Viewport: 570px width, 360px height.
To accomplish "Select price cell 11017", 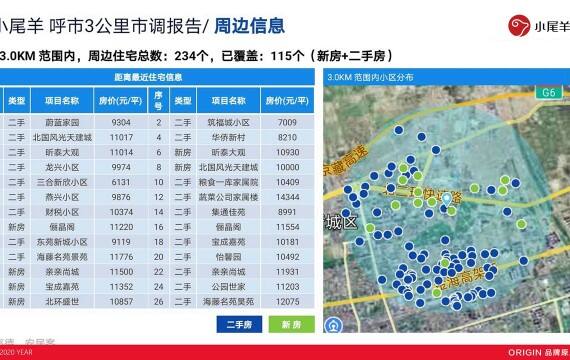I will (x=121, y=137).
